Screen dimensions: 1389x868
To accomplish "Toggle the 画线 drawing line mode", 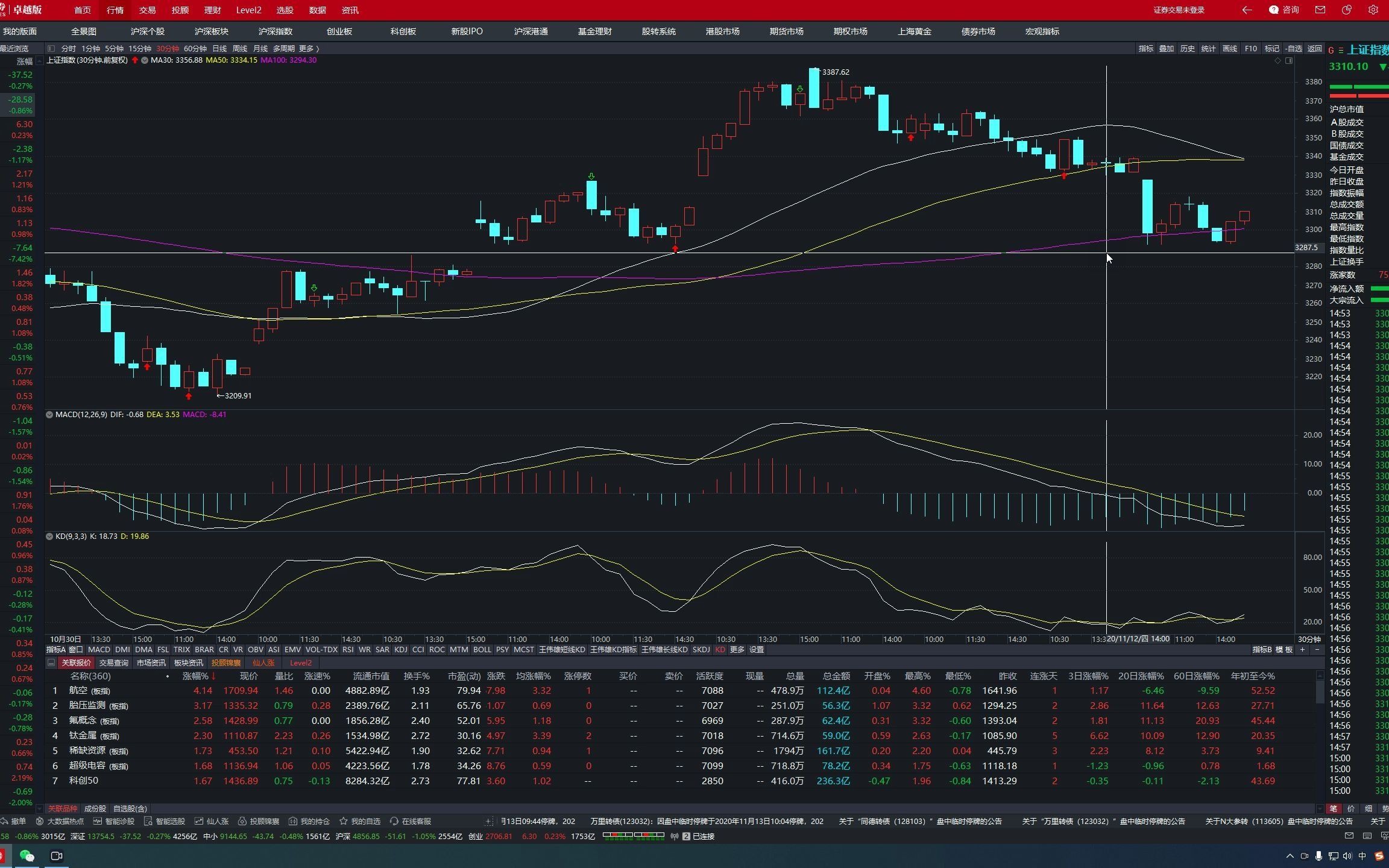I will (x=1230, y=48).
